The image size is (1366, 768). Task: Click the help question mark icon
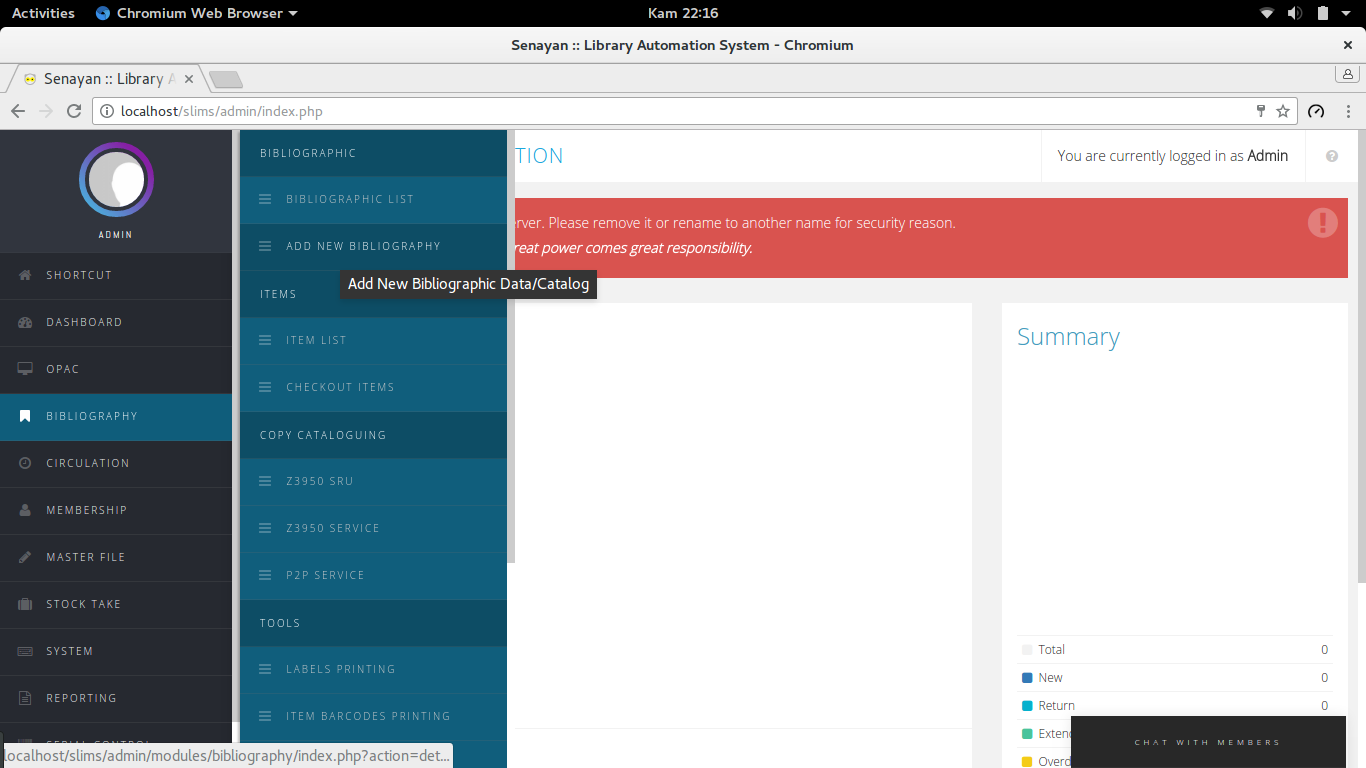tap(1332, 156)
